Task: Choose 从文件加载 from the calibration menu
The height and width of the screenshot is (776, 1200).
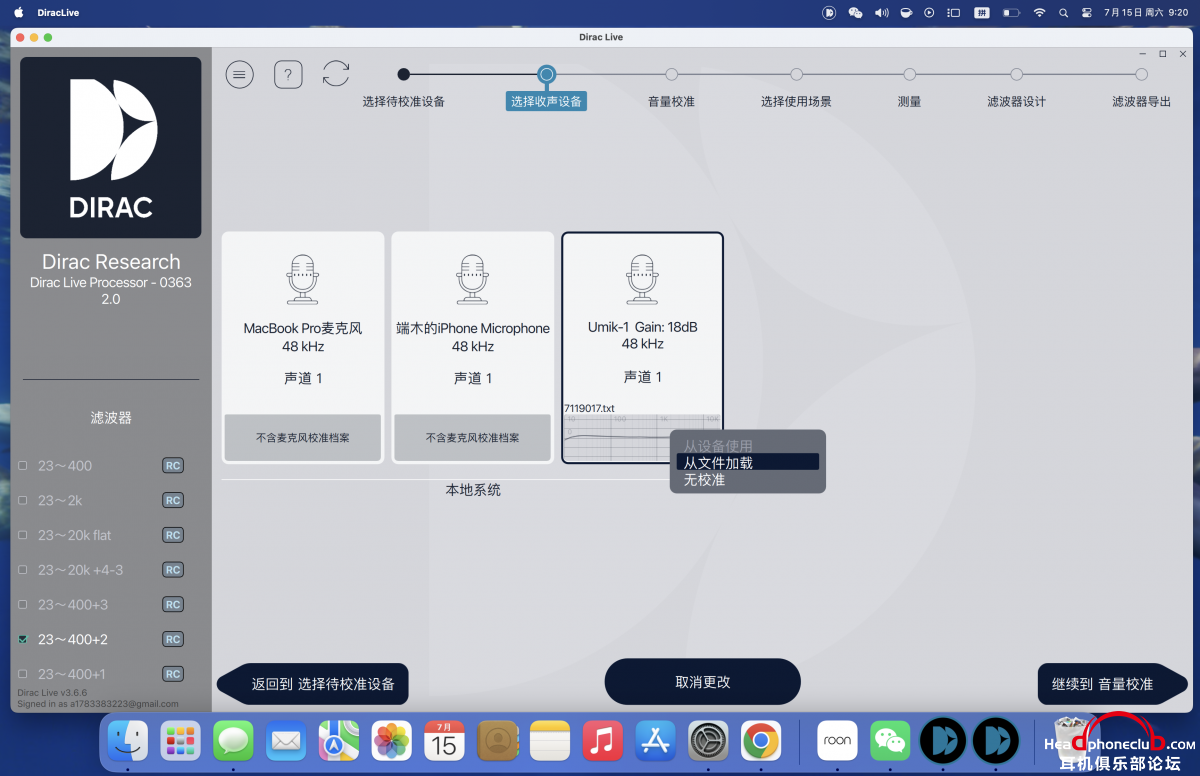Action: (x=748, y=462)
